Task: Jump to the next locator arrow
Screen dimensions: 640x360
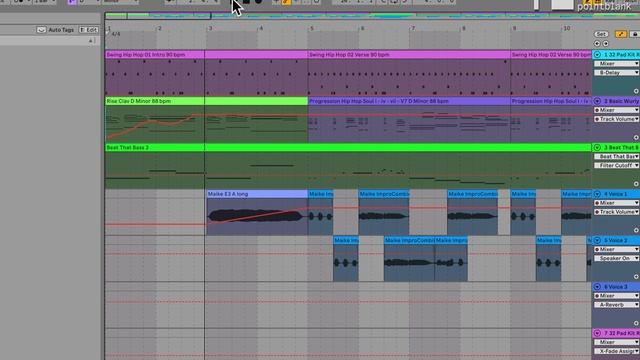Action: click(x=606, y=44)
